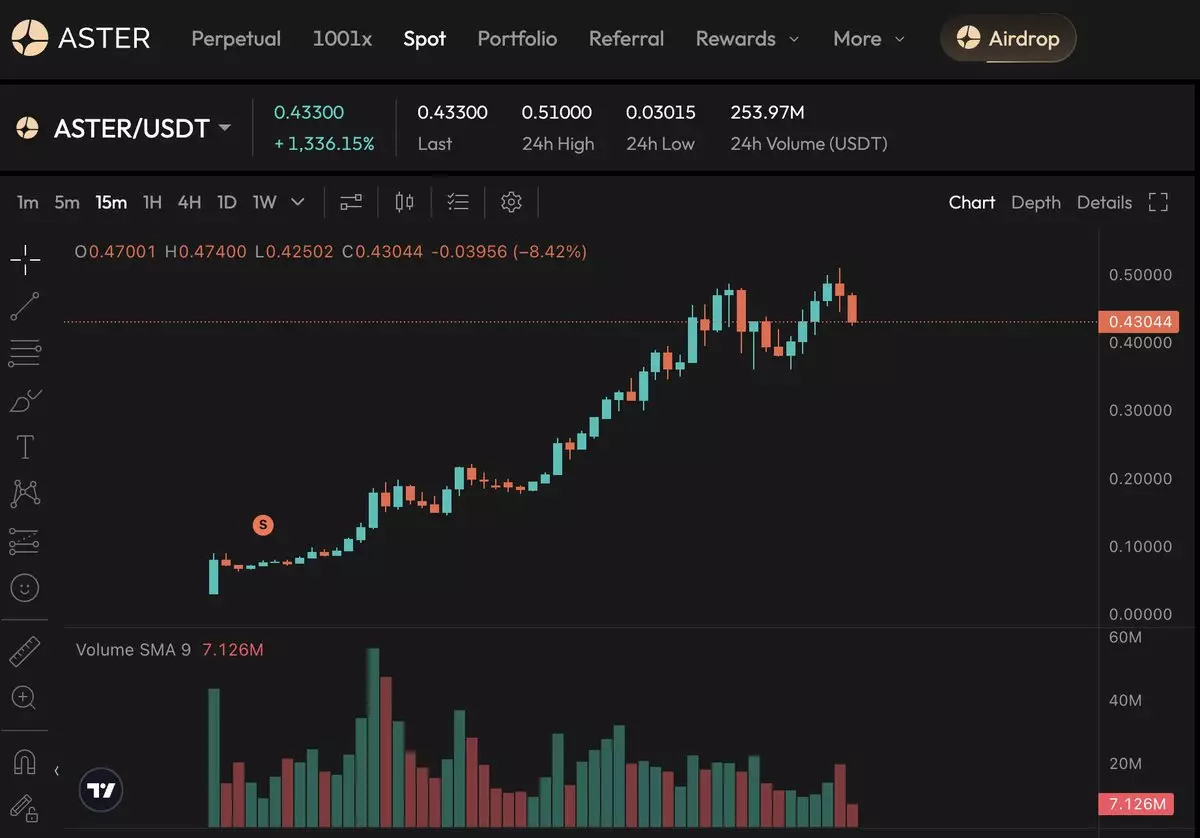Click the zoom in magnifier tool
The height and width of the screenshot is (838, 1200).
click(26, 698)
